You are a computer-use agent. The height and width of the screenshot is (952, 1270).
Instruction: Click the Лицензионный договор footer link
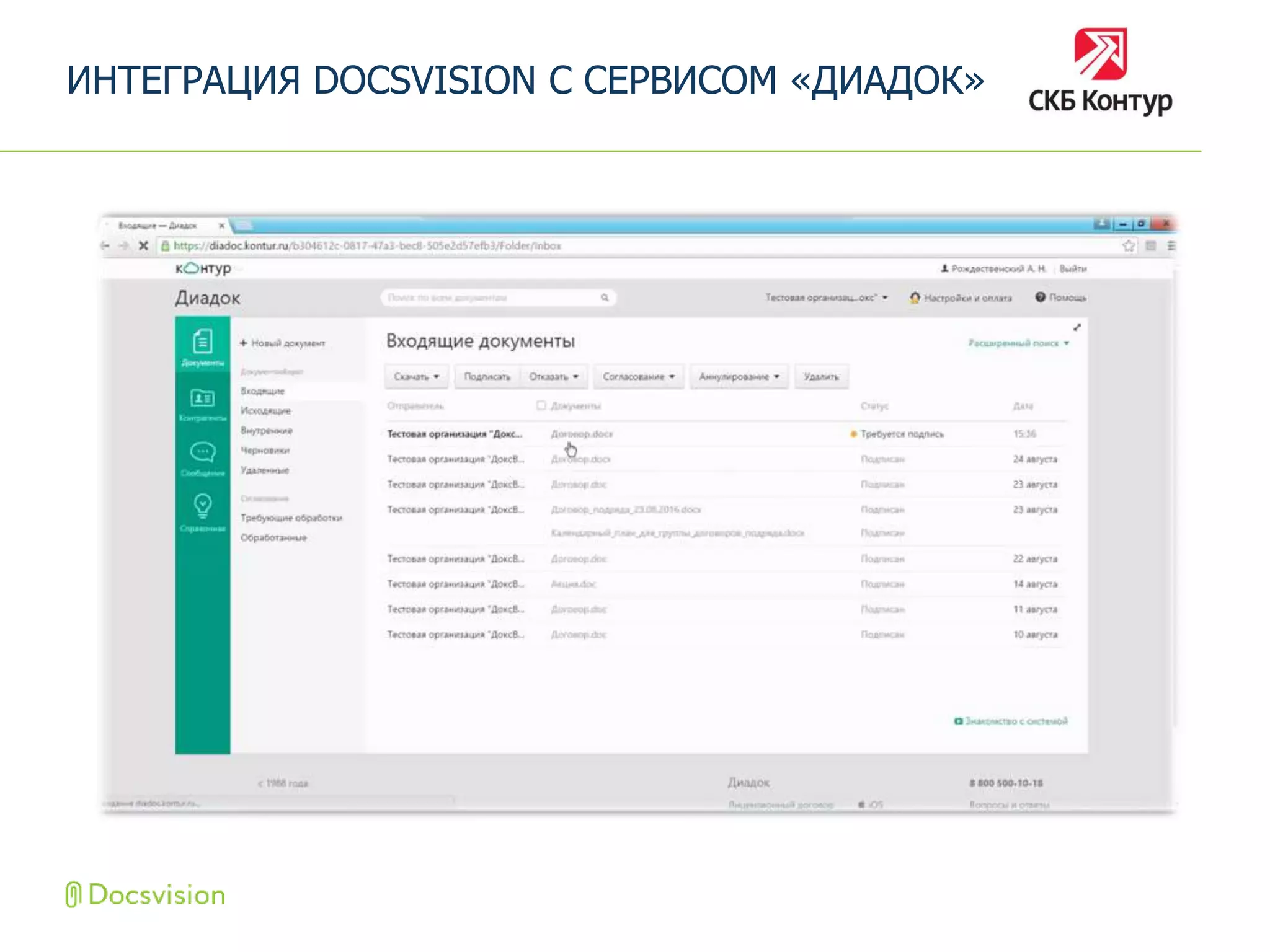(x=781, y=804)
